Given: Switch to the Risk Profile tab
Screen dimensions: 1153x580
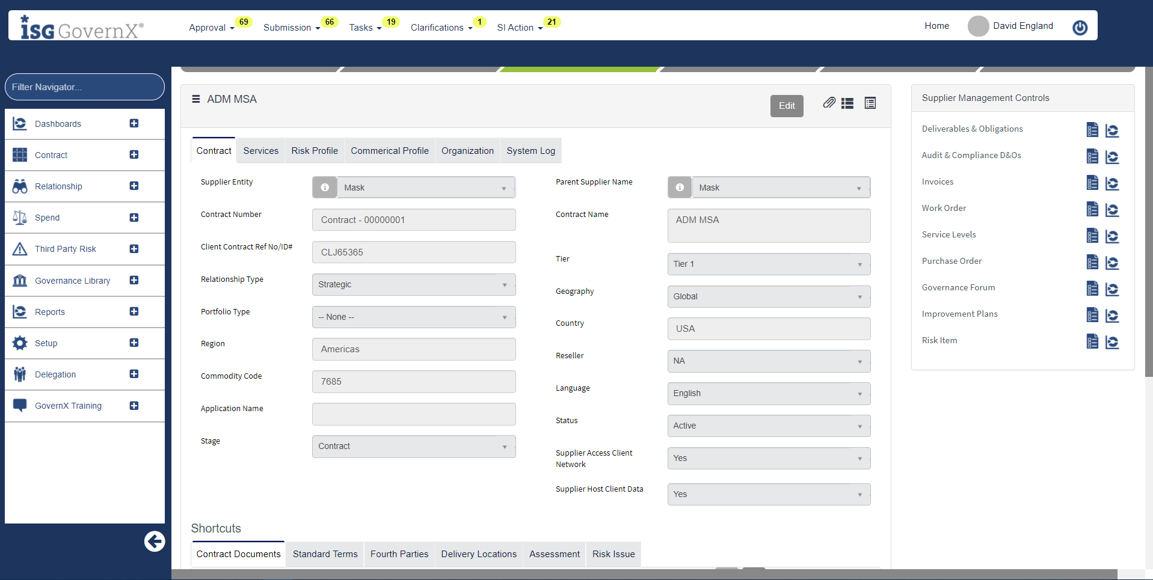Looking at the screenshot, I should click(x=314, y=150).
